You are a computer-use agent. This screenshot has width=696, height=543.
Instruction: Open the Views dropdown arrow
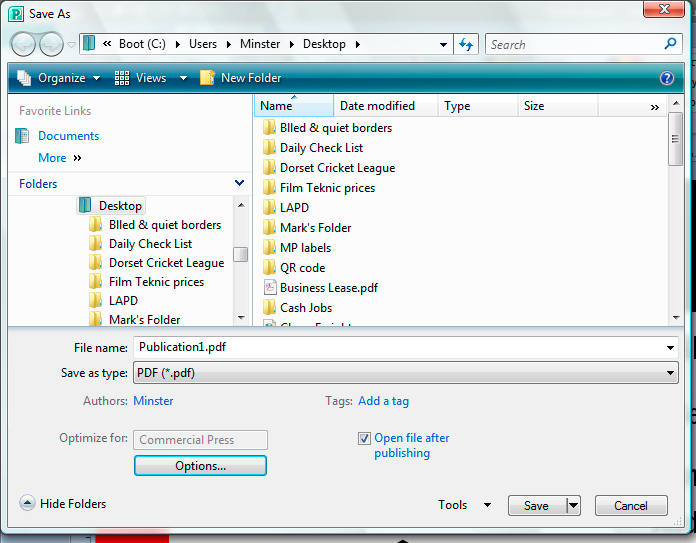(x=183, y=78)
